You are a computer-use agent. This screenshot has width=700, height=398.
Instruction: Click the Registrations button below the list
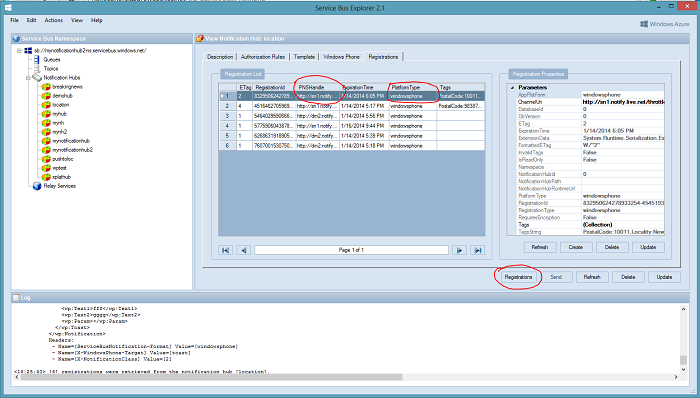[518, 277]
